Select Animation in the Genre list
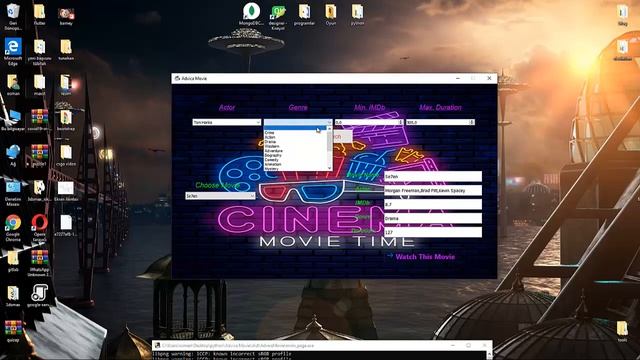 [x=296, y=164]
